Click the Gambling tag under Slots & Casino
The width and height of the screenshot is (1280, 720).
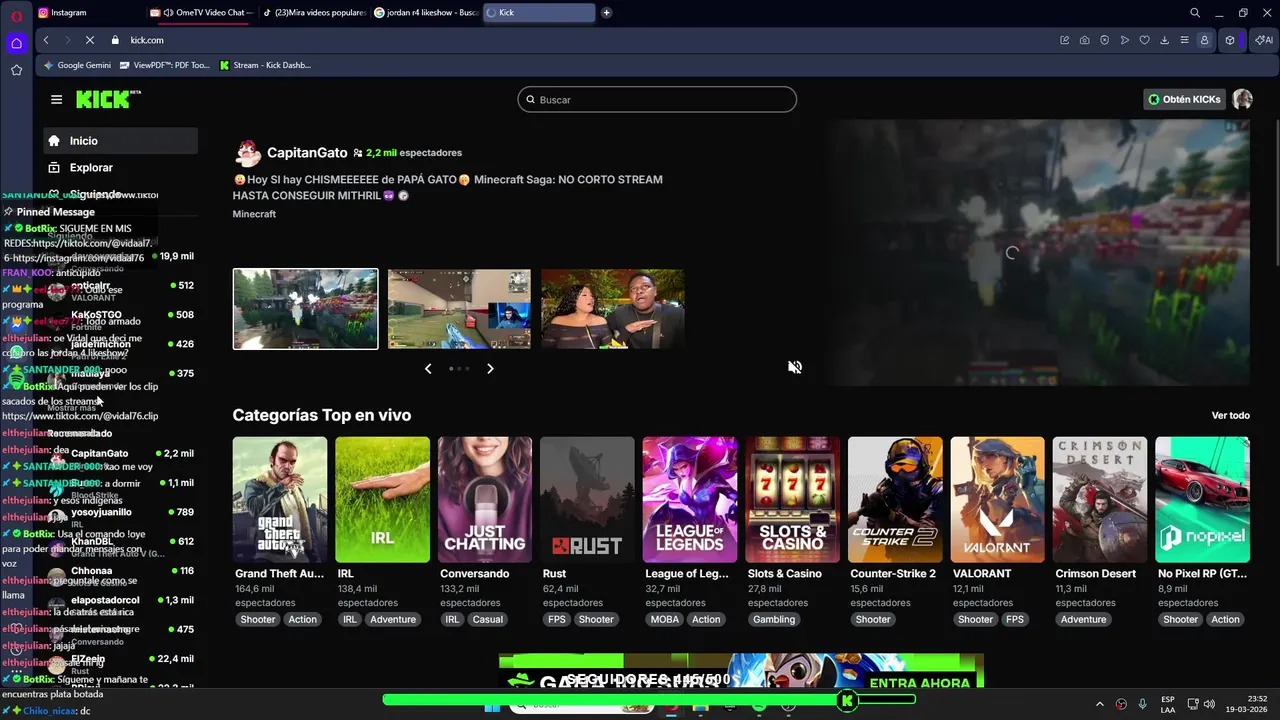click(774, 619)
